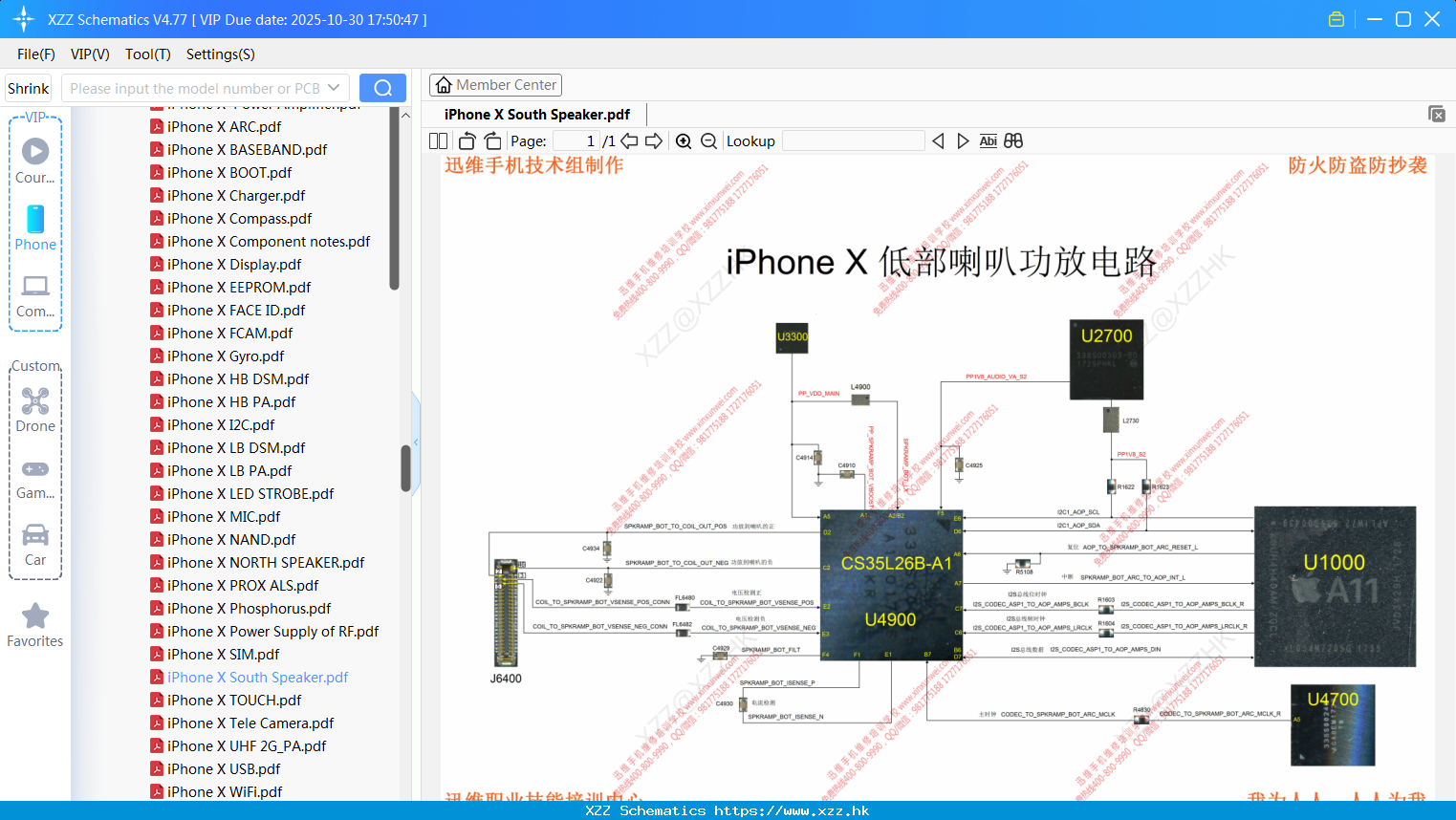Select the Phone category icon

pos(35,227)
